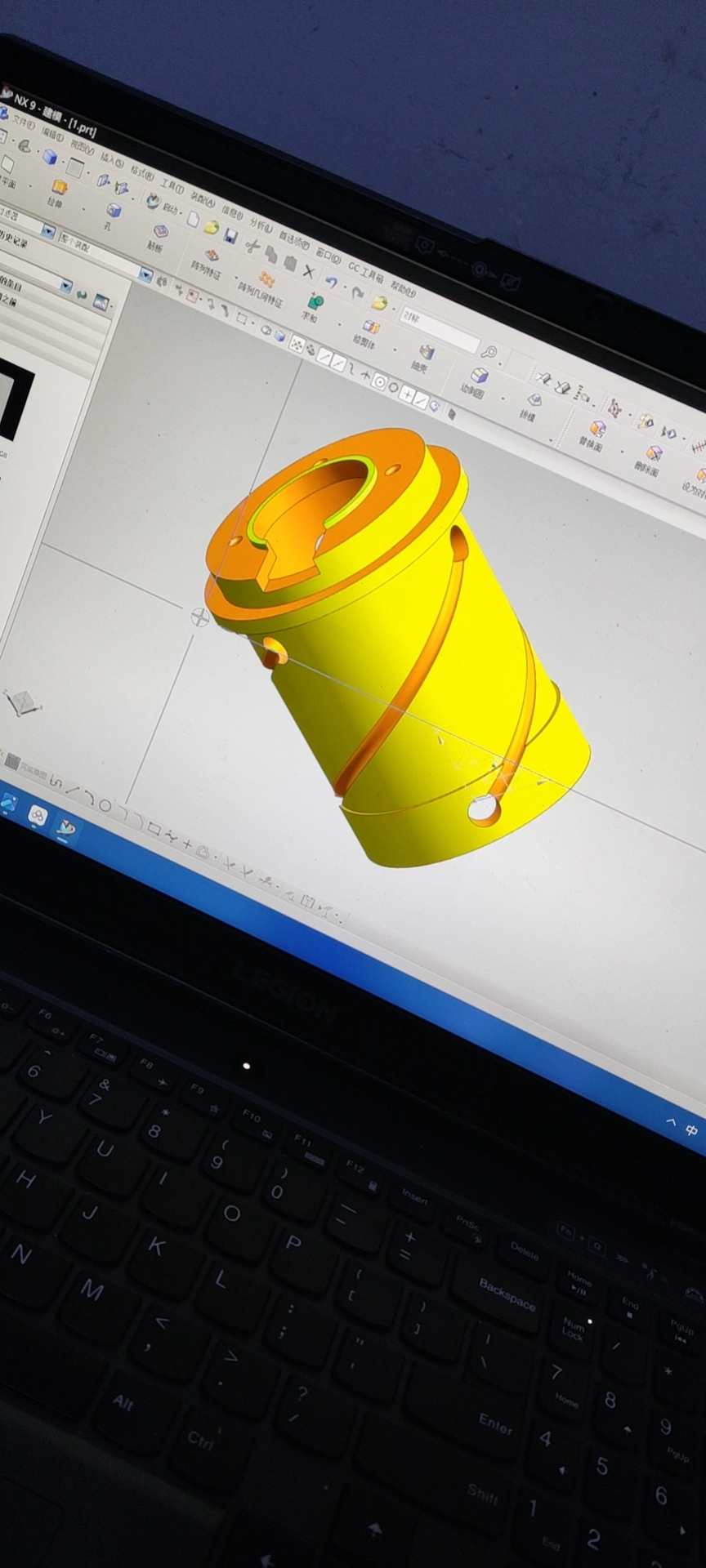Click the Delete Face (删除面) icon
Viewport: 706px width, 1568px height.
pos(654,452)
